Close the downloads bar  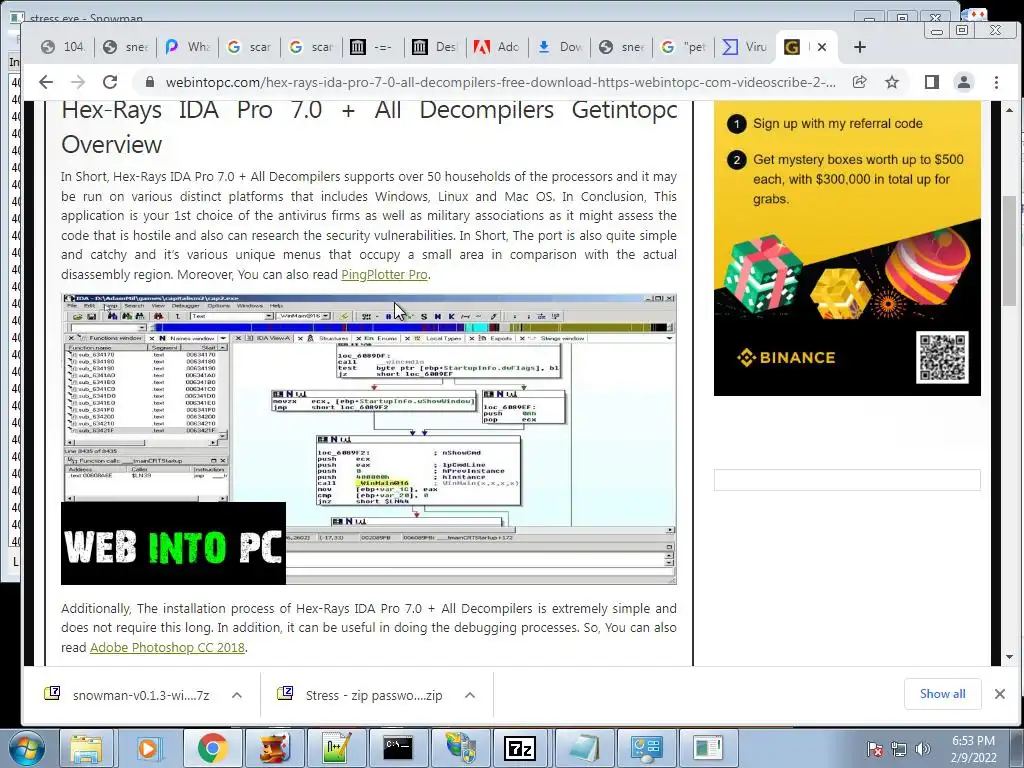[x=999, y=694]
